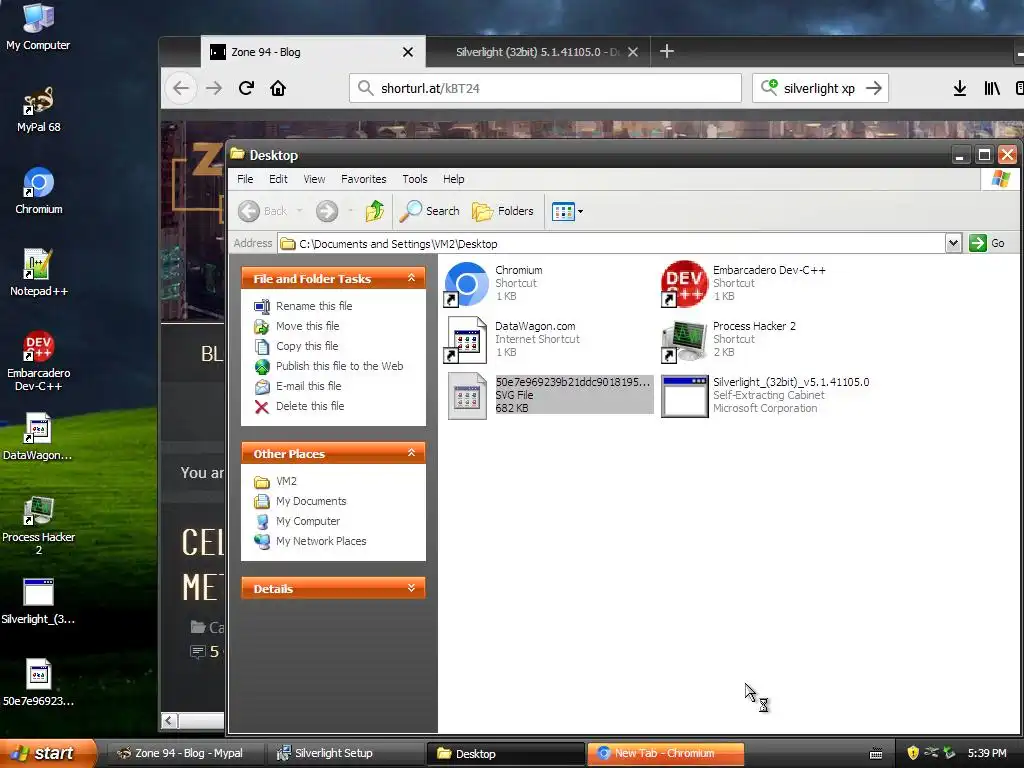This screenshot has height=768, width=1024.
Task: Open VM2 folder in Other Places
Action: click(286, 481)
